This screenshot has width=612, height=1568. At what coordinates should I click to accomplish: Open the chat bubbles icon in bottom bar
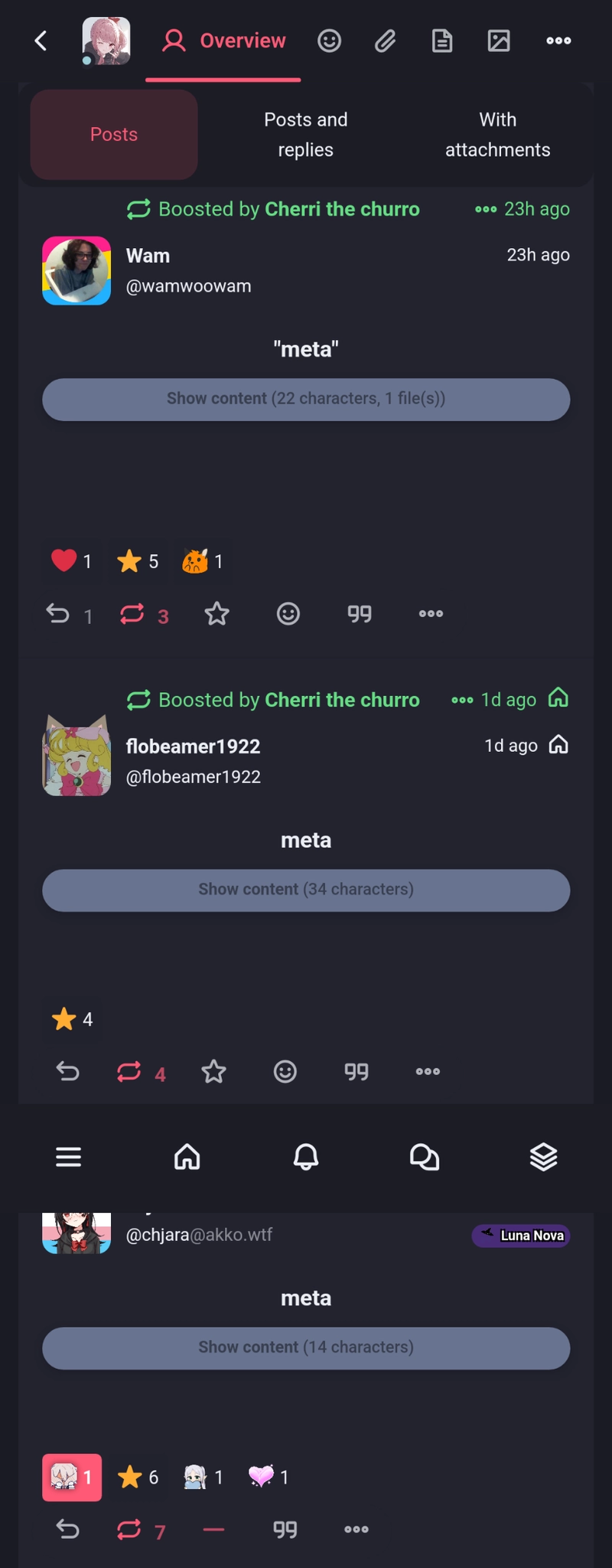click(425, 1156)
